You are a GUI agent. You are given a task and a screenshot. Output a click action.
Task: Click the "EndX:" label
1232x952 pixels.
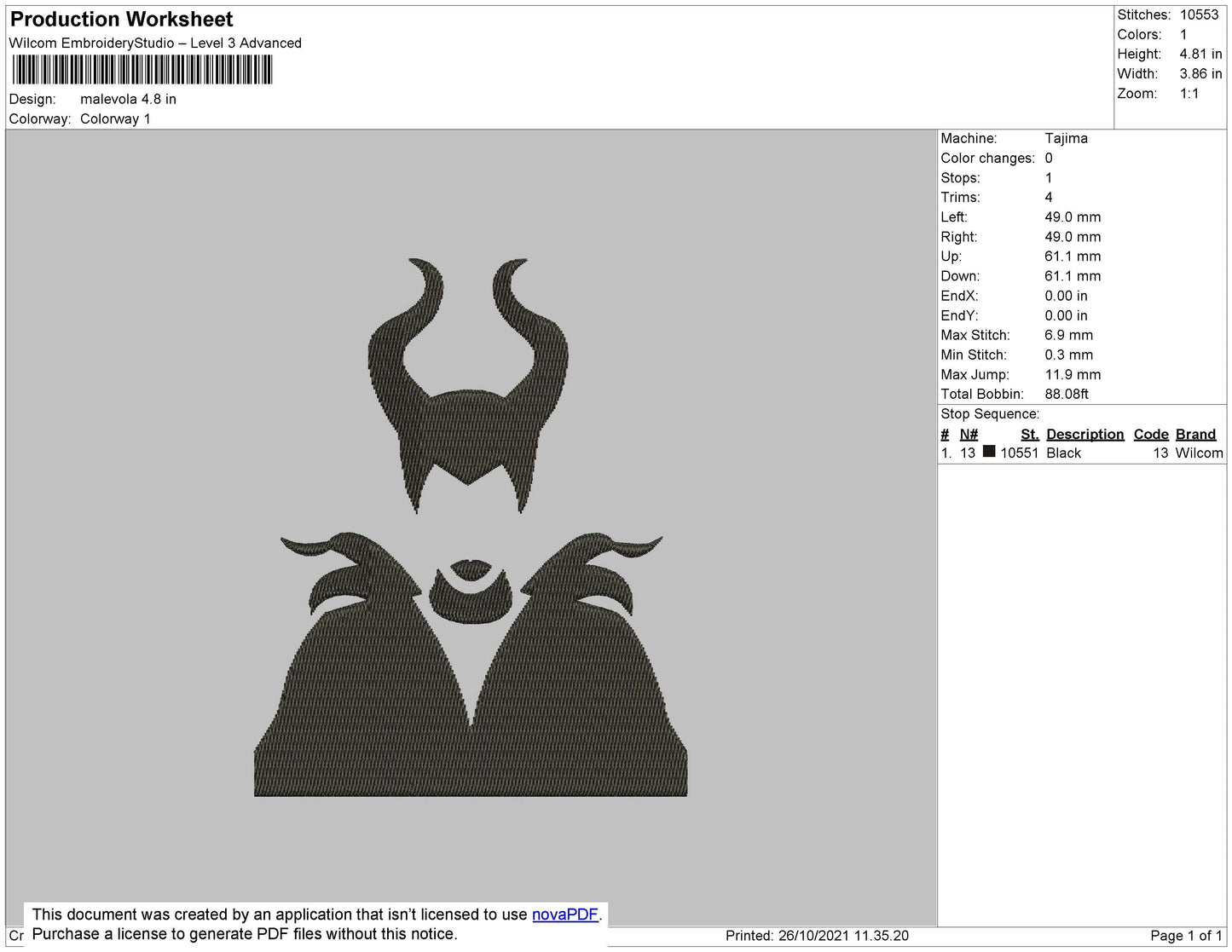click(x=959, y=296)
